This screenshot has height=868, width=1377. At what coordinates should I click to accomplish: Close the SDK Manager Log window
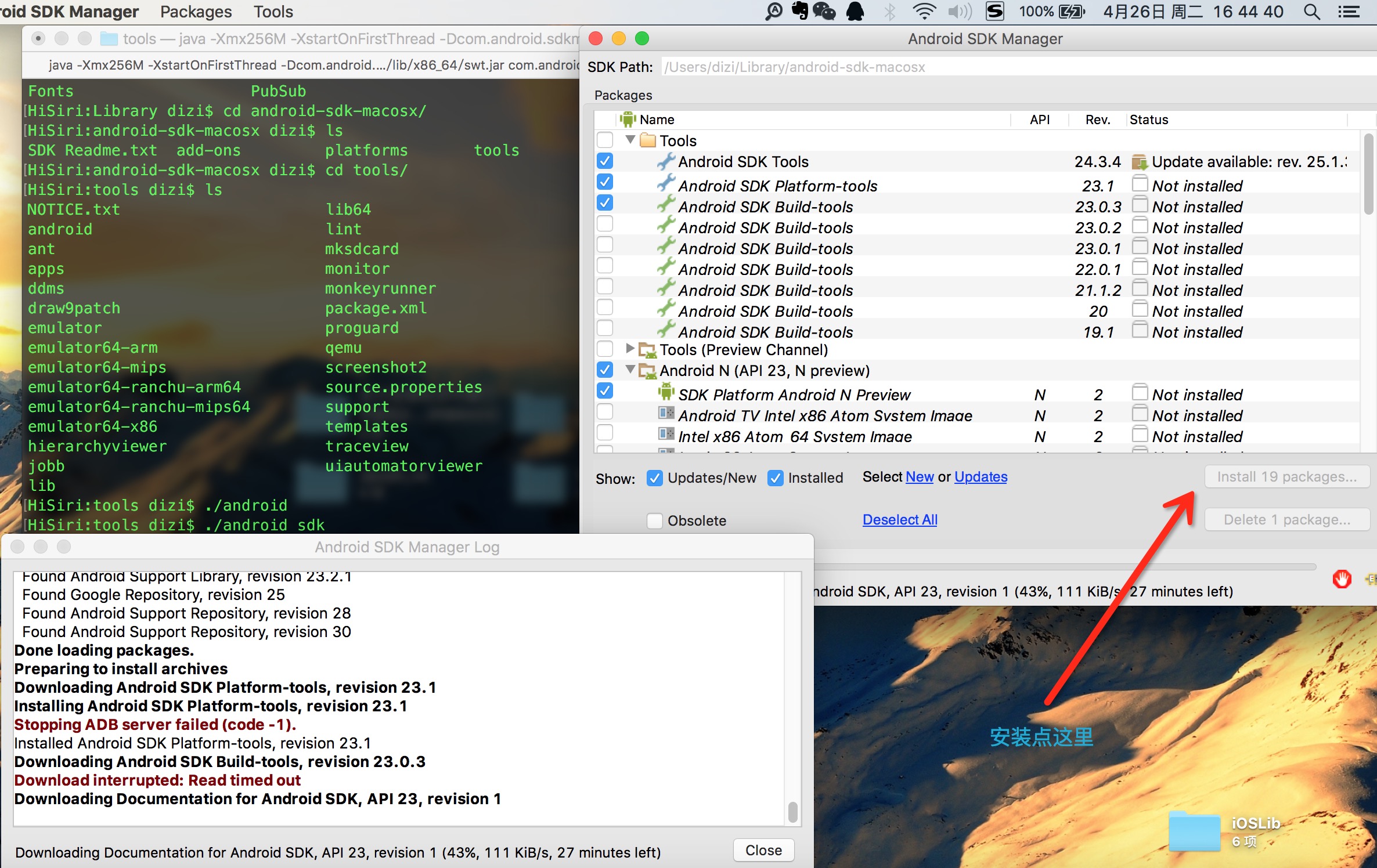pyautogui.click(x=763, y=851)
